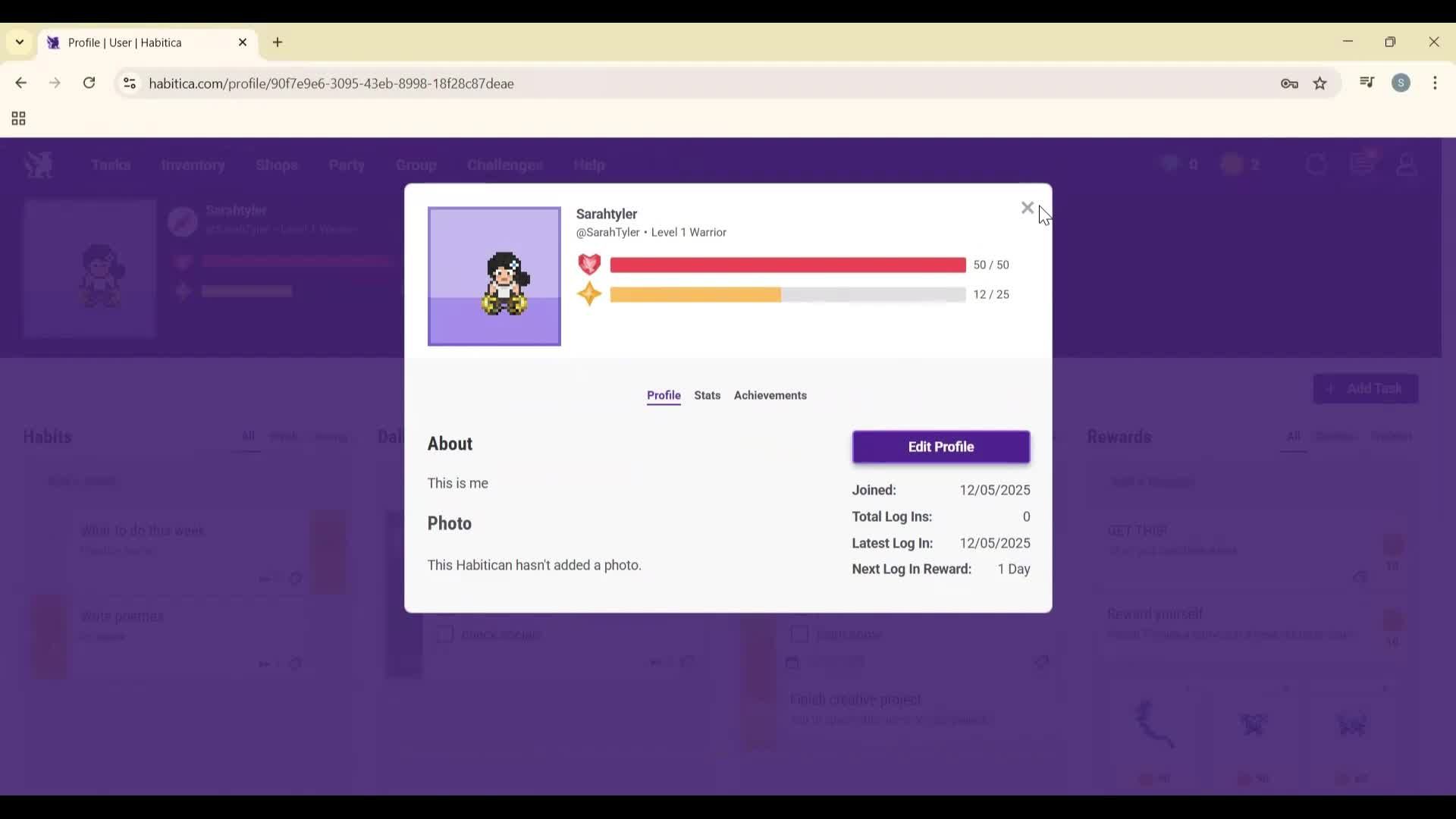Switch to the Achievements tab
1456x819 pixels.
coord(770,395)
